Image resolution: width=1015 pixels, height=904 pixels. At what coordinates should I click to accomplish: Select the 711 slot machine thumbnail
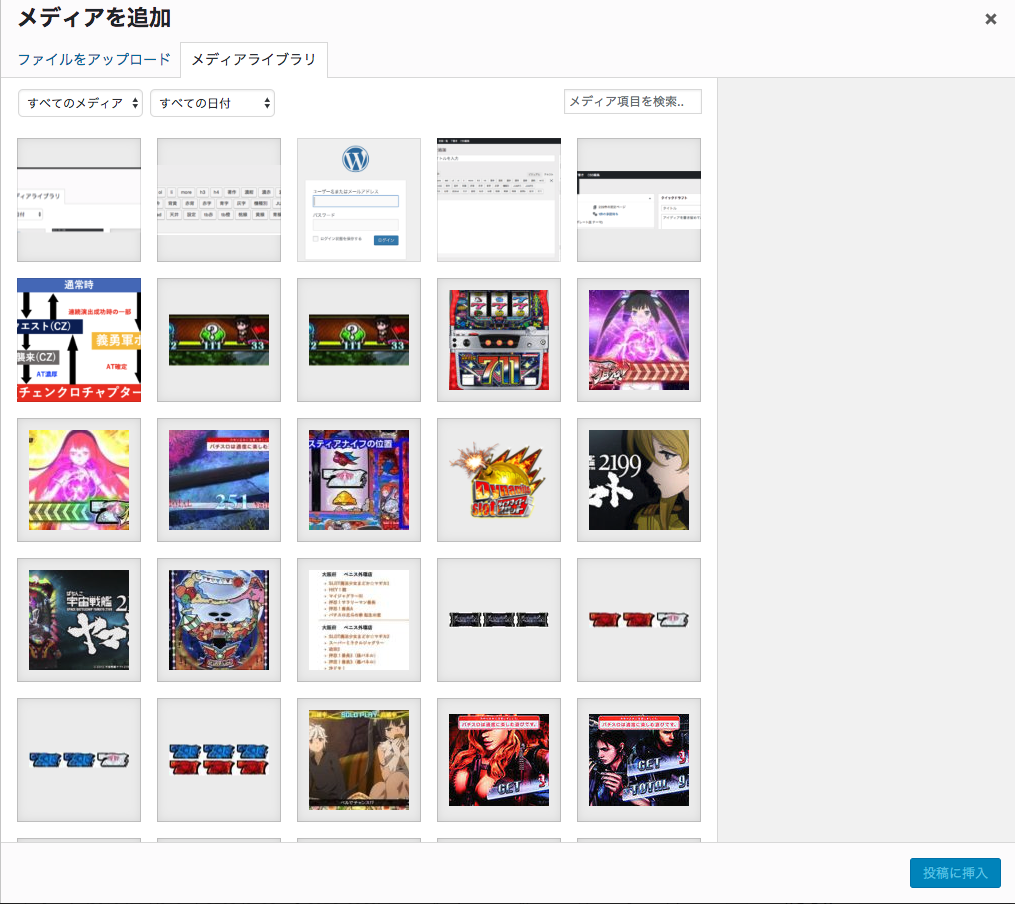[x=498, y=340]
